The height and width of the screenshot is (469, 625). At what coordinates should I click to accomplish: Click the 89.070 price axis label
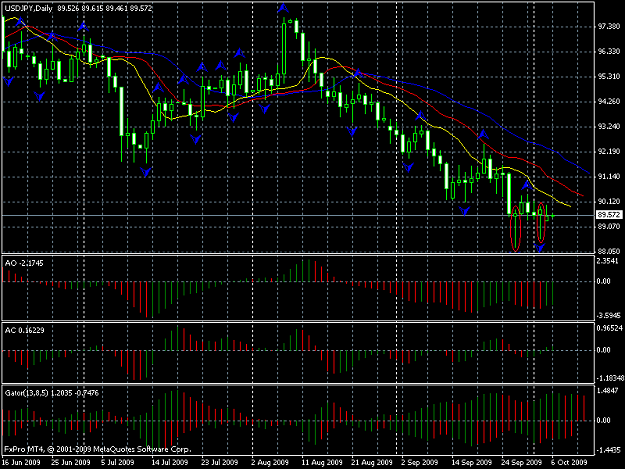point(609,227)
